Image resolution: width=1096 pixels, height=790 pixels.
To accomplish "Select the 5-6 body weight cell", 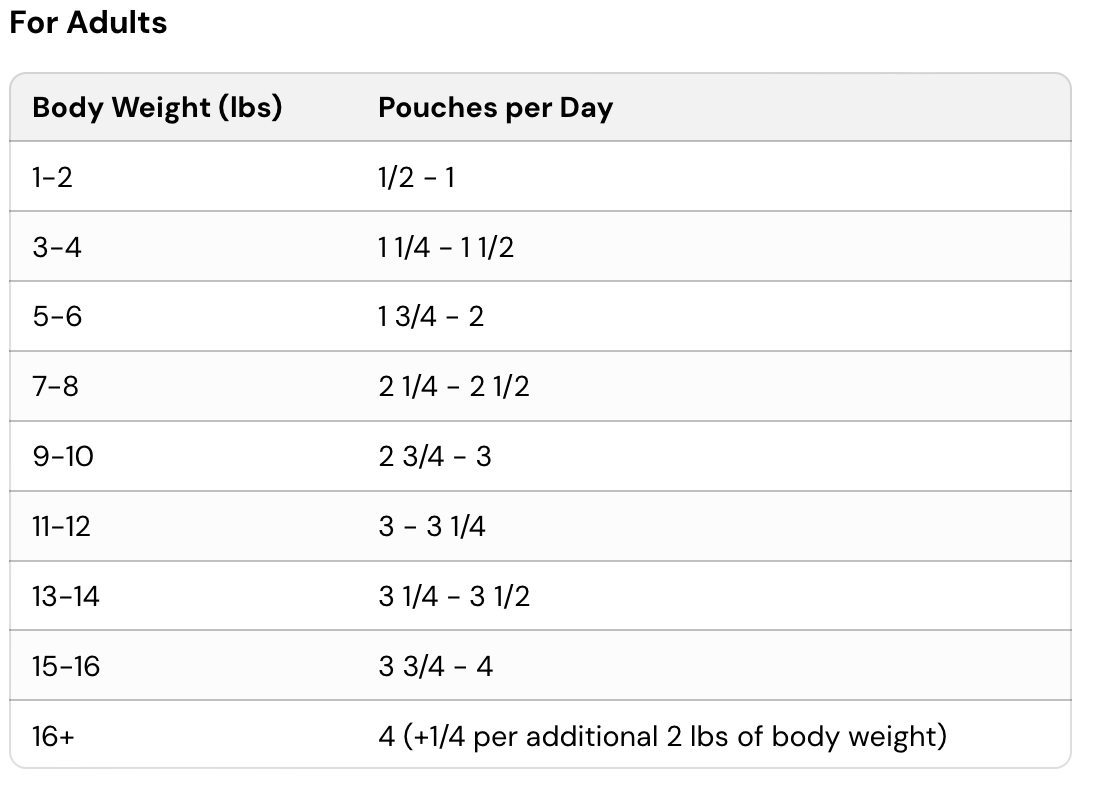I will 57,317.
